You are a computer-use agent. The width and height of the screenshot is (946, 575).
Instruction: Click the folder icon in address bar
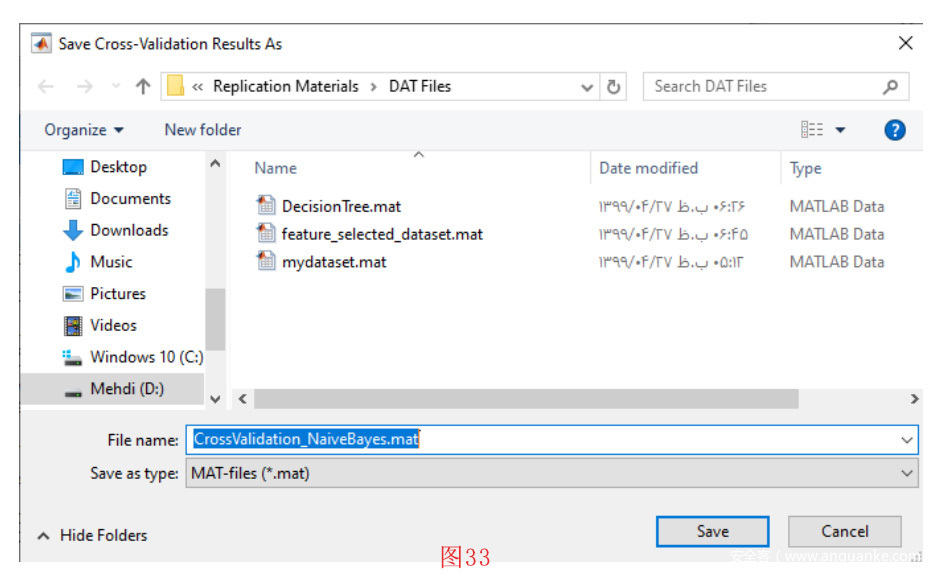pos(175,86)
